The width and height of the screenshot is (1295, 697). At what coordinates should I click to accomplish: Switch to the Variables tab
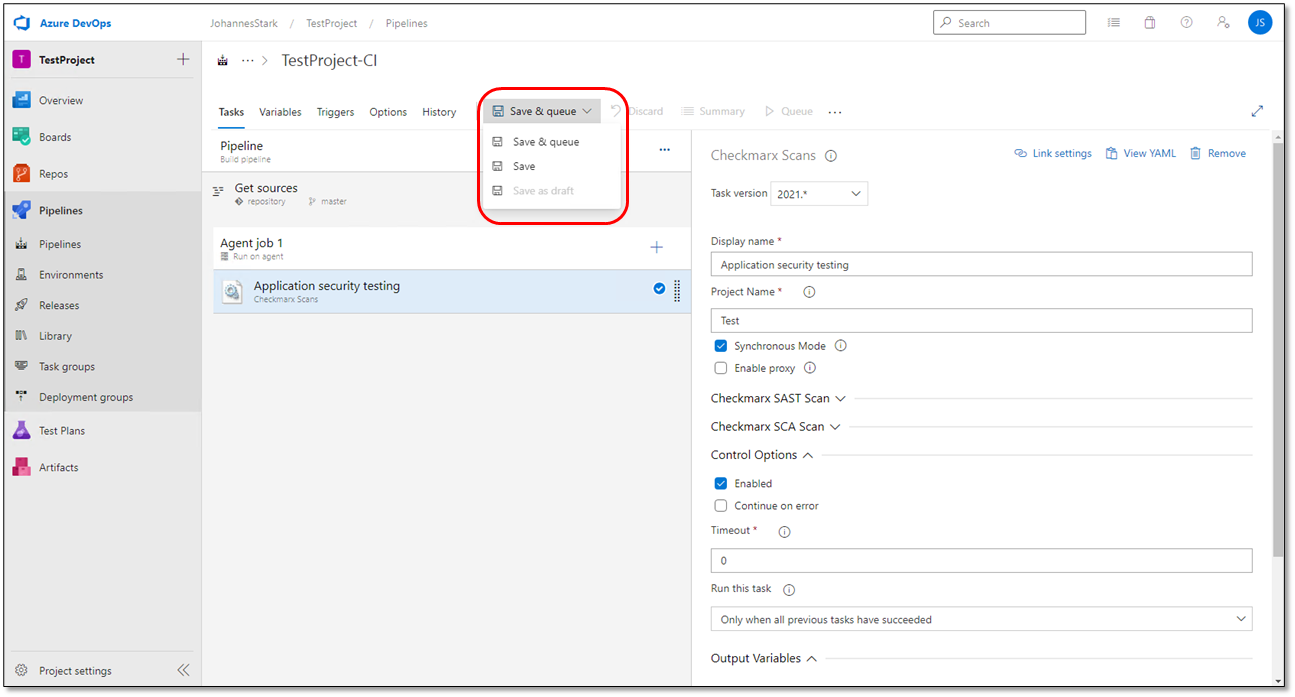point(280,112)
